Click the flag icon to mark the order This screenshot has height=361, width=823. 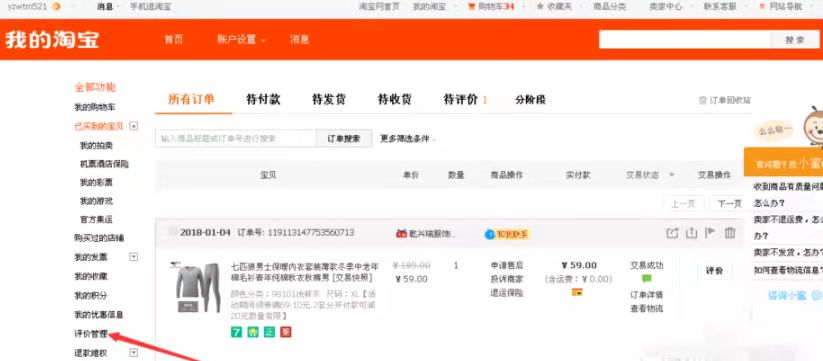tap(711, 232)
